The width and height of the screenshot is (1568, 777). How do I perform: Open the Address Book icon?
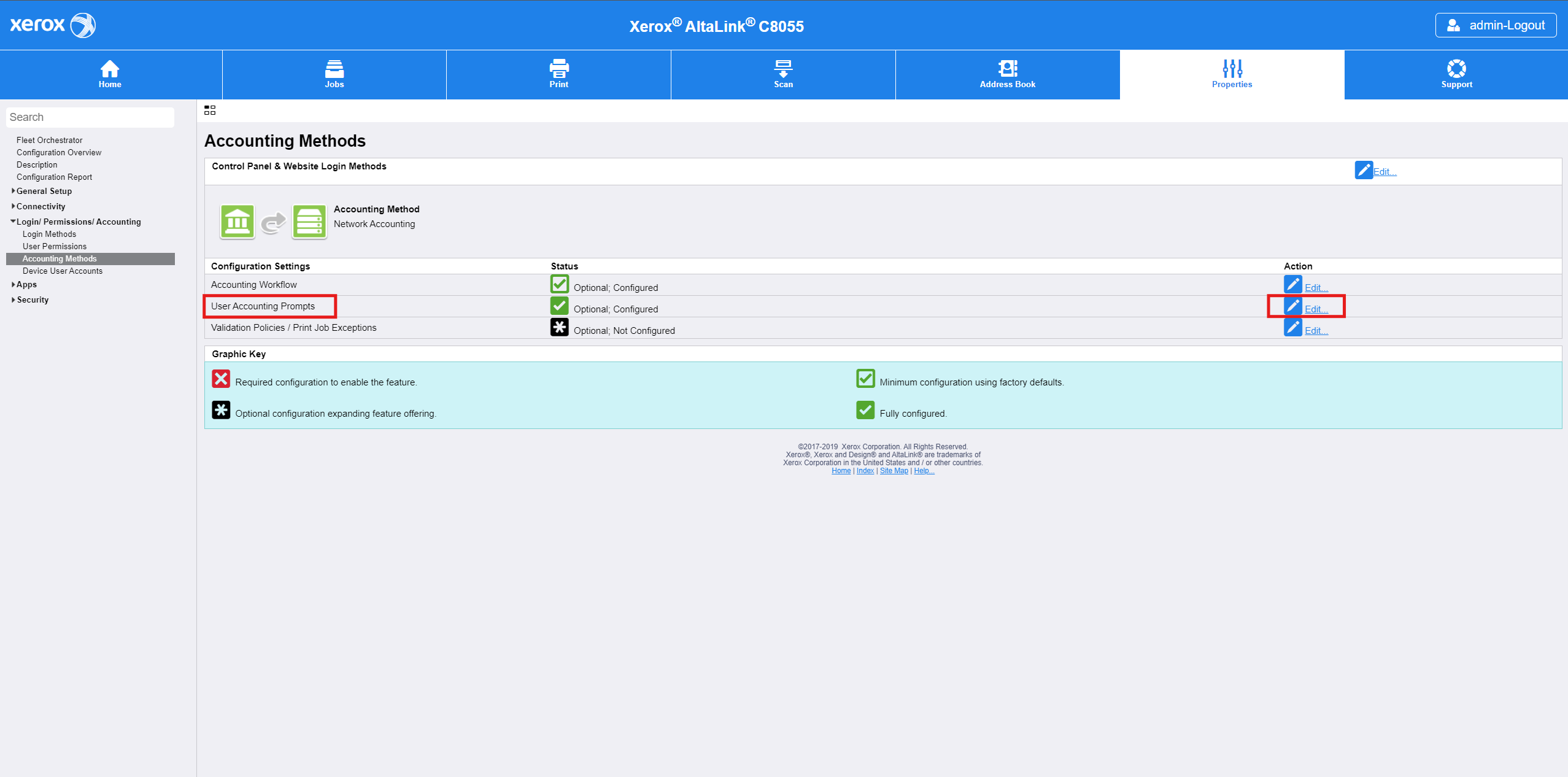(x=1007, y=69)
